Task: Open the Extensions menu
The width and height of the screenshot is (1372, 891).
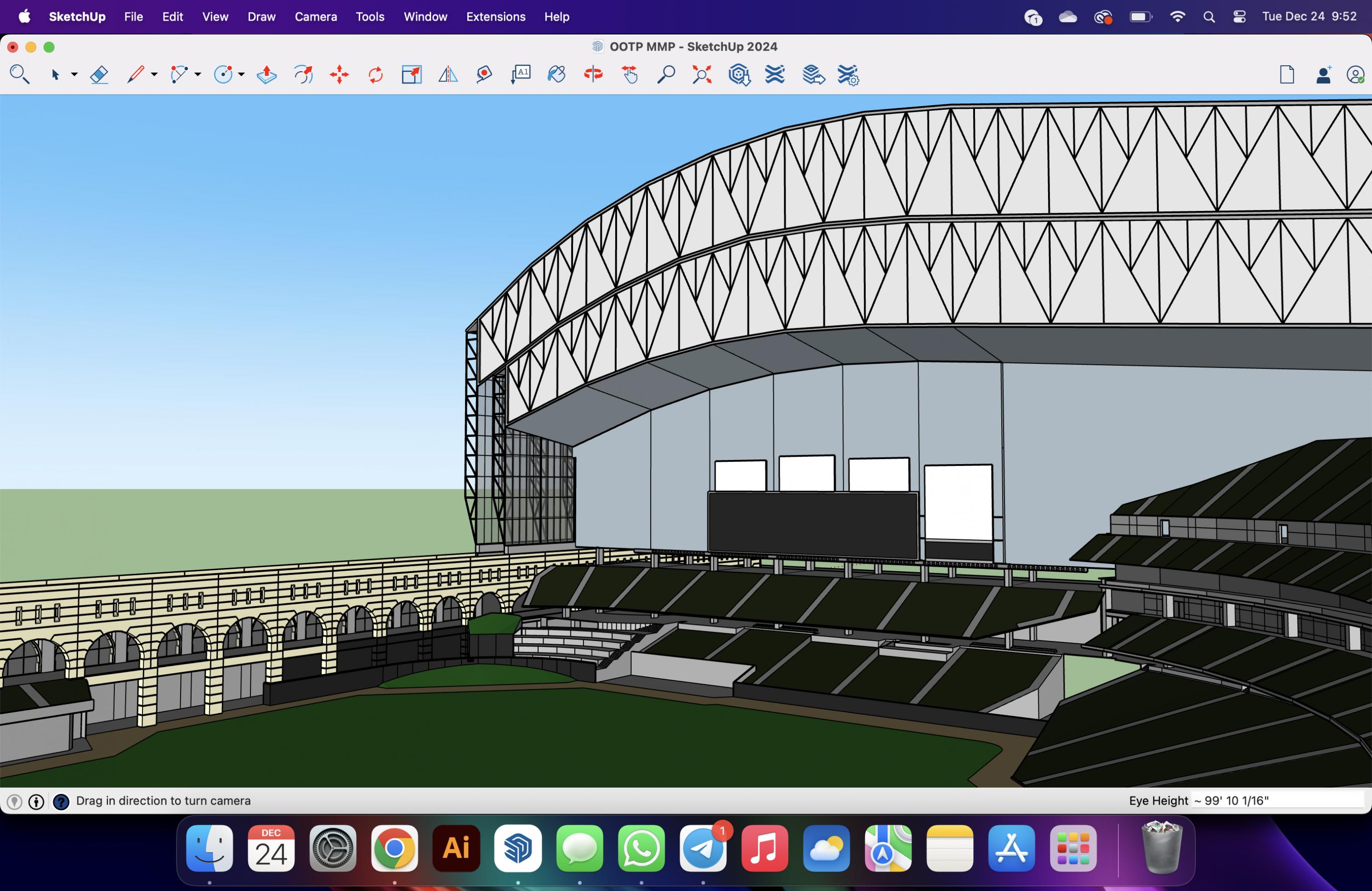Action: click(495, 17)
